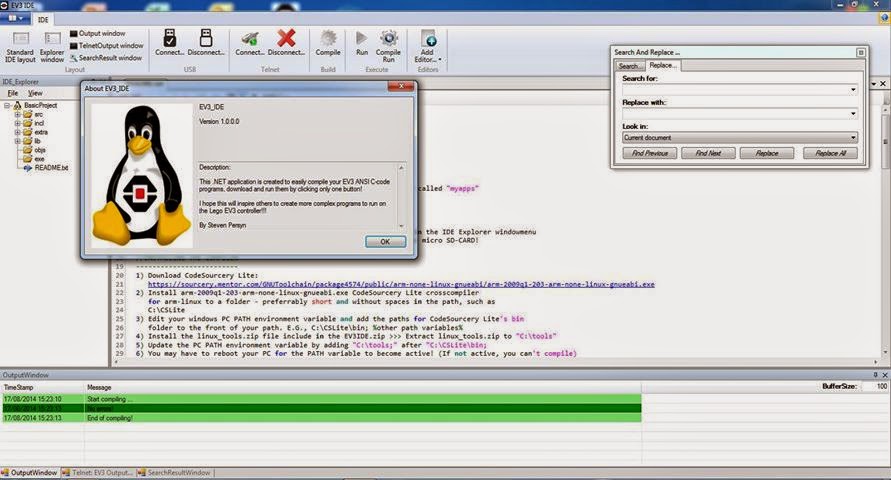Select the exe folder in the tree
Viewport: 891px width, 480px height.
coord(34,159)
